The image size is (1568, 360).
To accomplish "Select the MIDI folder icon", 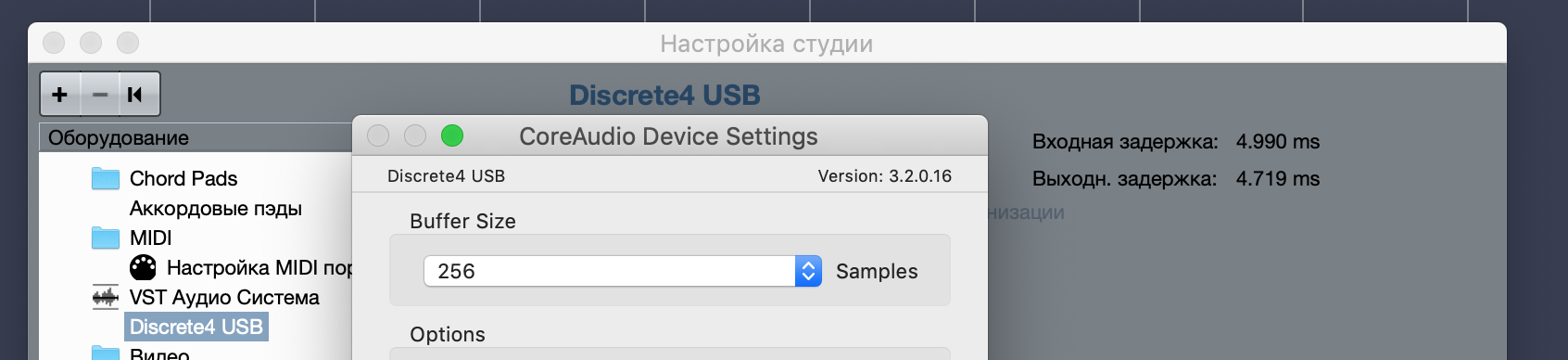I will 106,238.
